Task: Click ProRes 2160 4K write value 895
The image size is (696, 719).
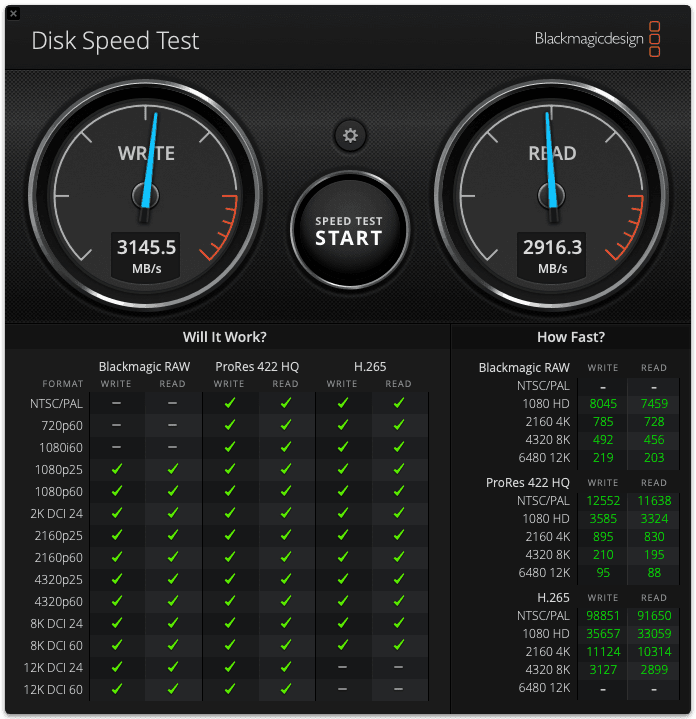Action: pyautogui.click(x=603, y=536)
